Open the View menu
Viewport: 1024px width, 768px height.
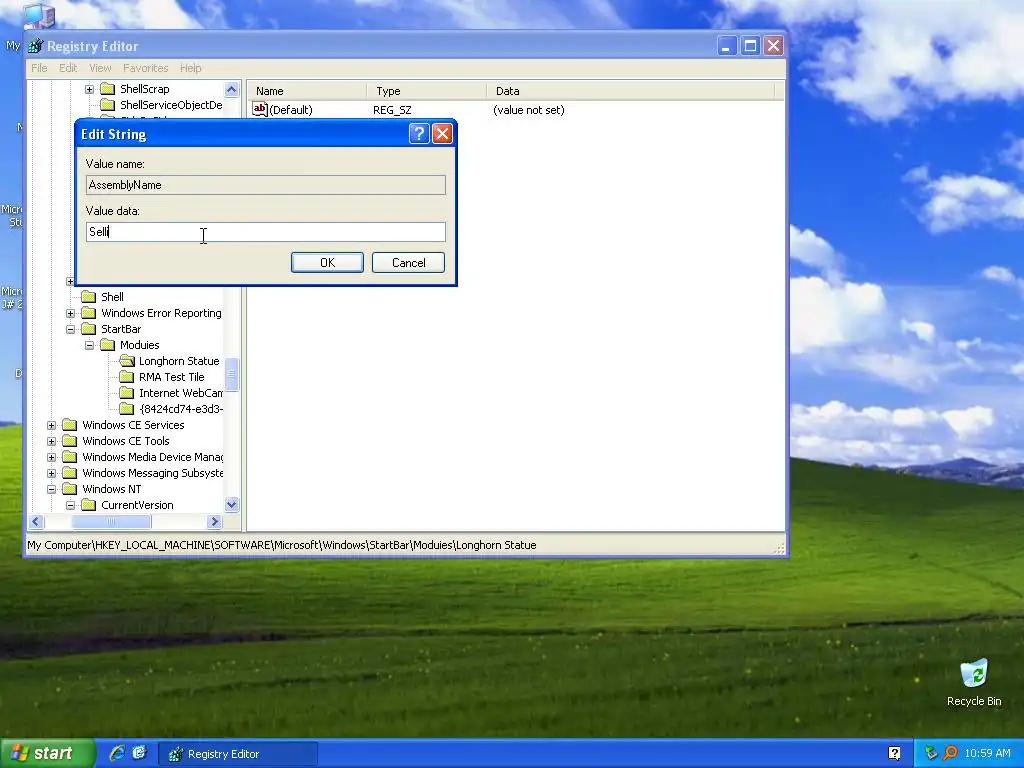tap(100, 68)
